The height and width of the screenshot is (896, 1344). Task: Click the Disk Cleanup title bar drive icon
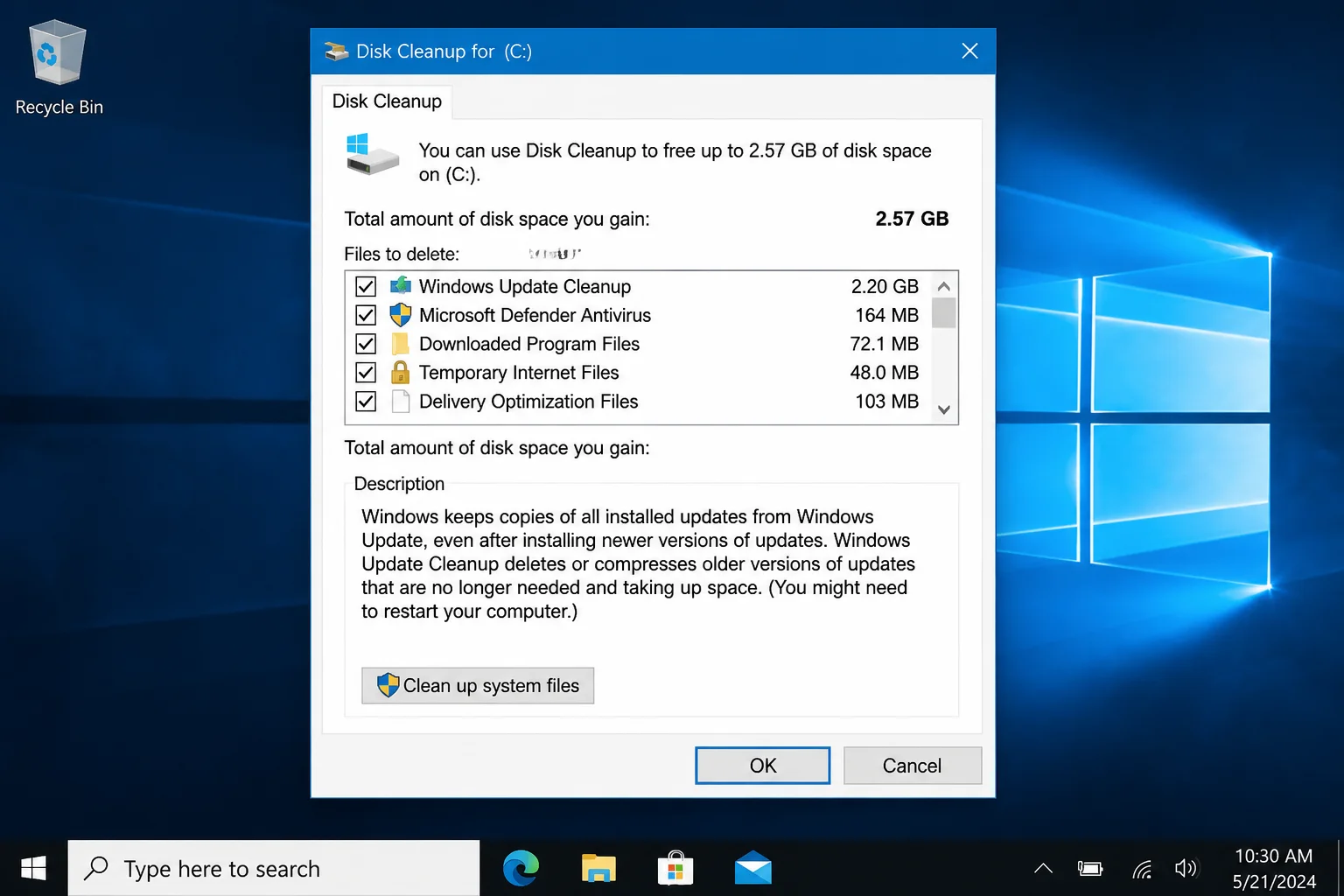(337, 52)
